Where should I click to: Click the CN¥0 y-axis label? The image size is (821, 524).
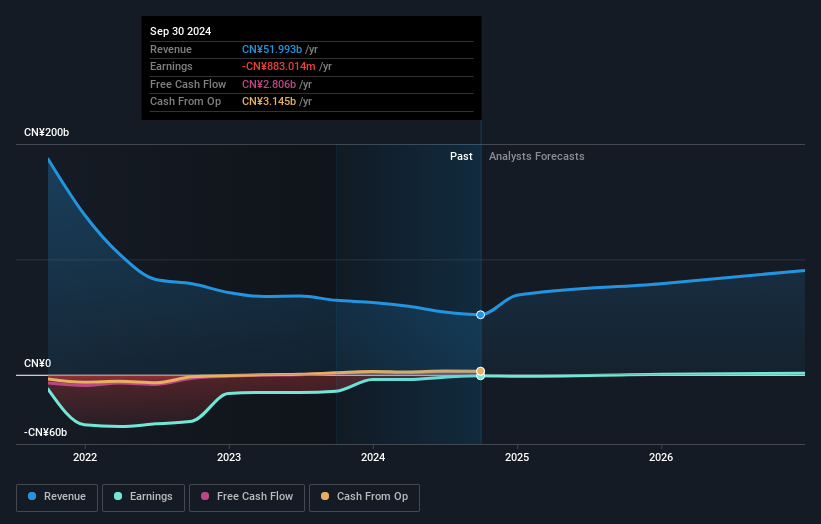coord(38,363)
